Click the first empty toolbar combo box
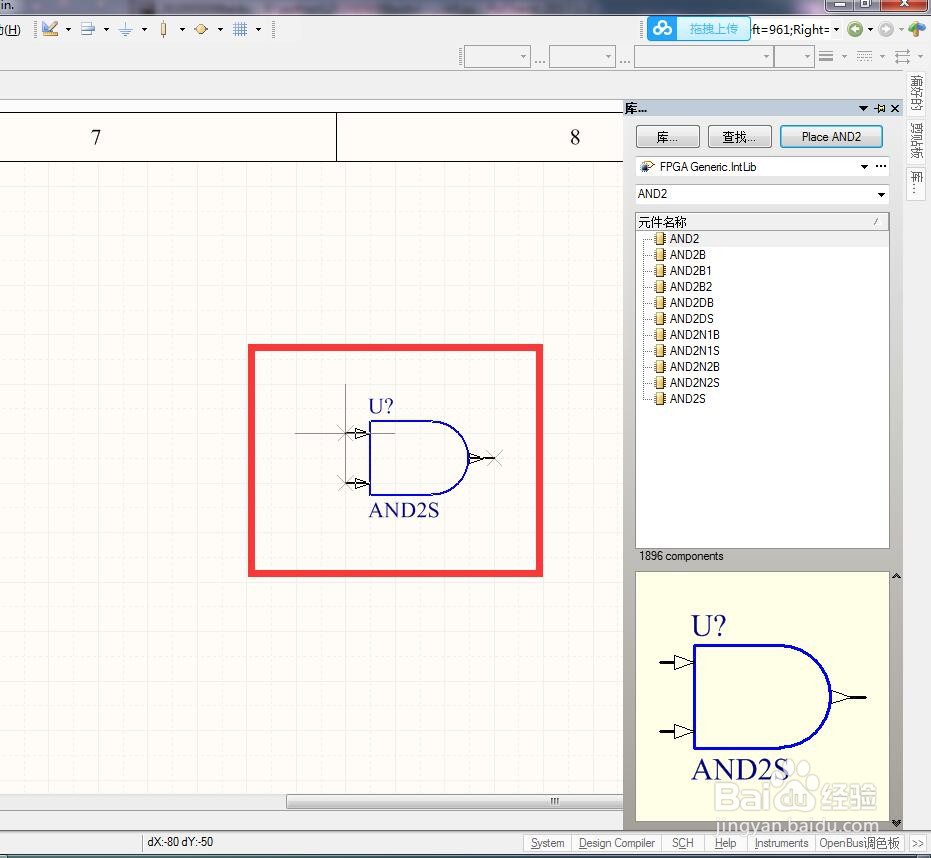Viewport: 931px width, 858px height. (496, 56)
